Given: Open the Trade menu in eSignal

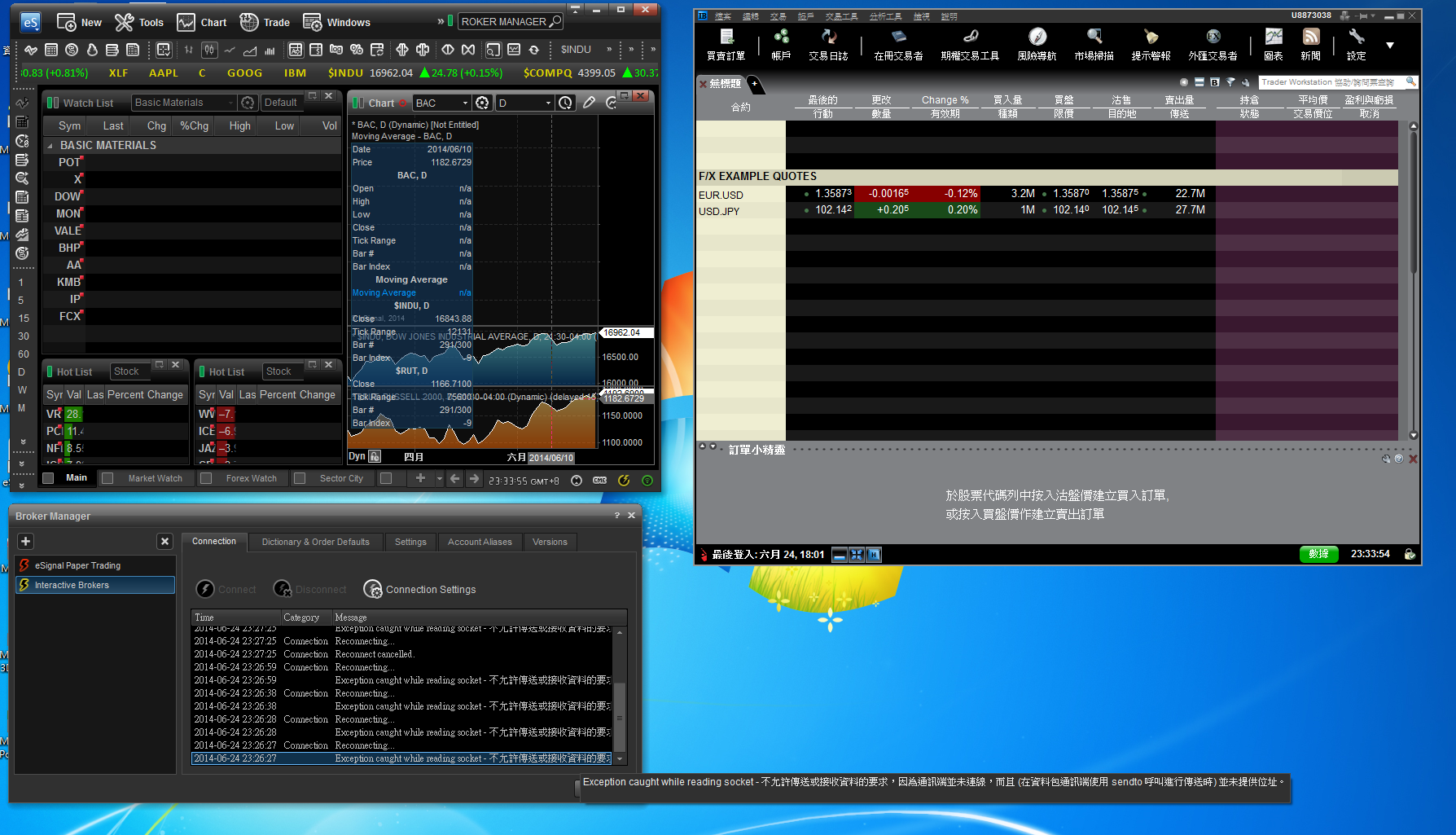Looking at the screenshot, I should click(x=265, y=22).
